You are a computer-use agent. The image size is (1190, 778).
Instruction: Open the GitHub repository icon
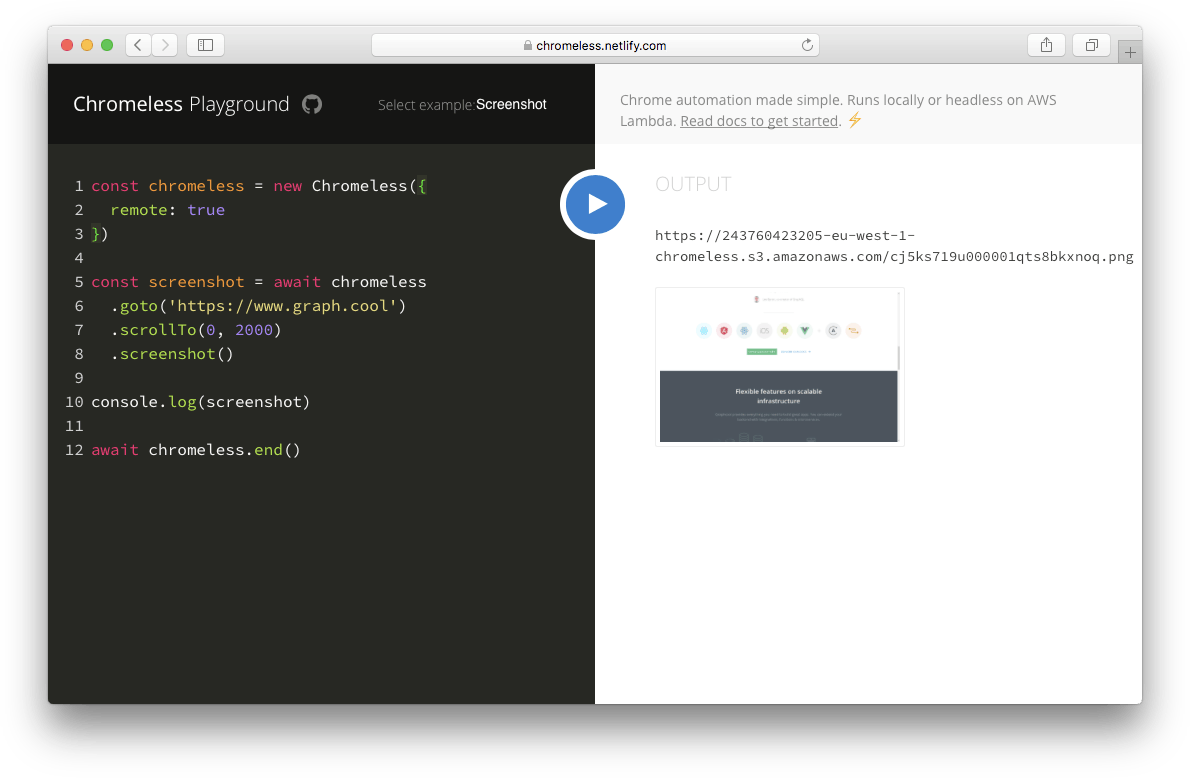(x=312, y=104)
